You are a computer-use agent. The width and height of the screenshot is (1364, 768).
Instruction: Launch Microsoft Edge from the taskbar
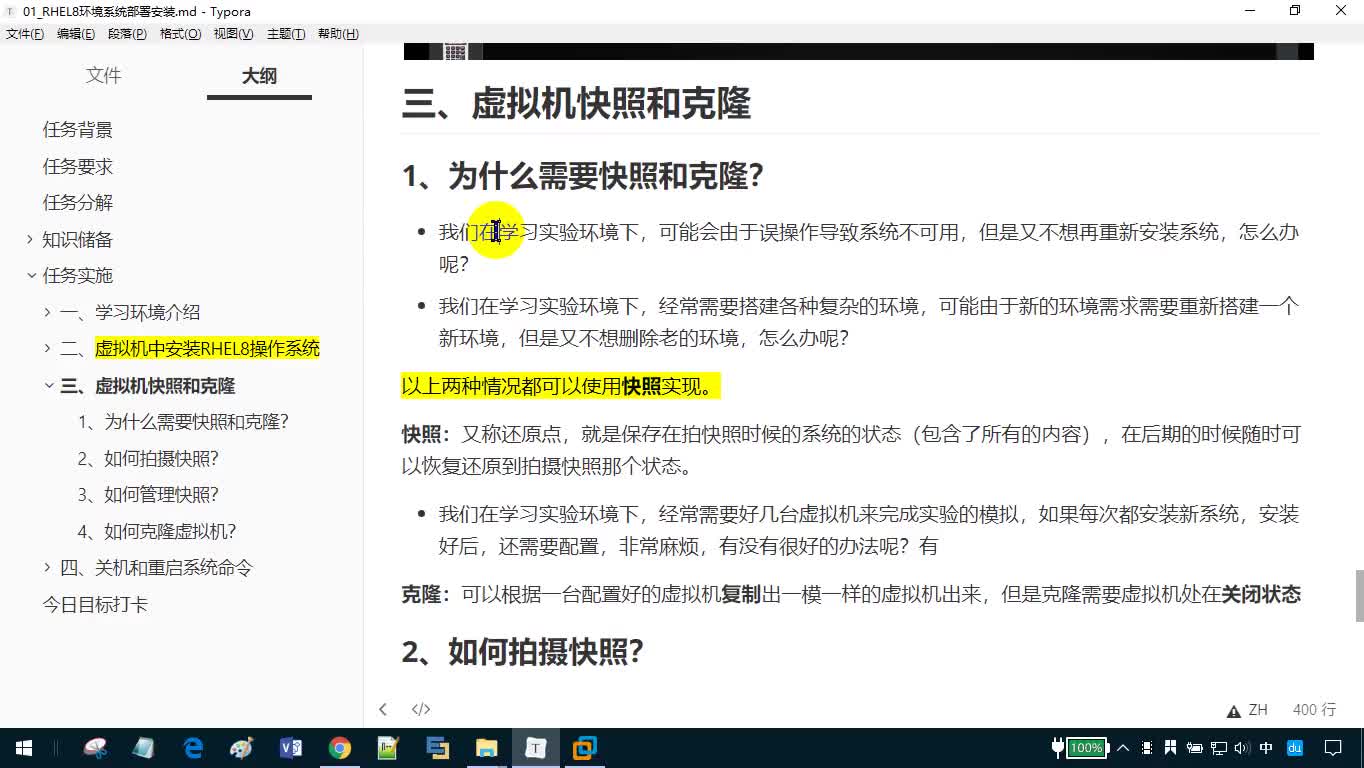coord(193,747)
